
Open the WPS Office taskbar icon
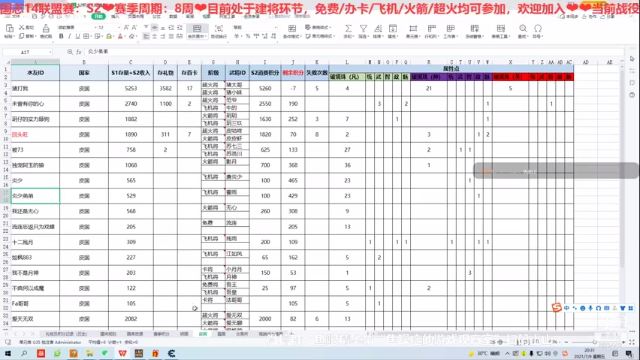pos(122,353)
